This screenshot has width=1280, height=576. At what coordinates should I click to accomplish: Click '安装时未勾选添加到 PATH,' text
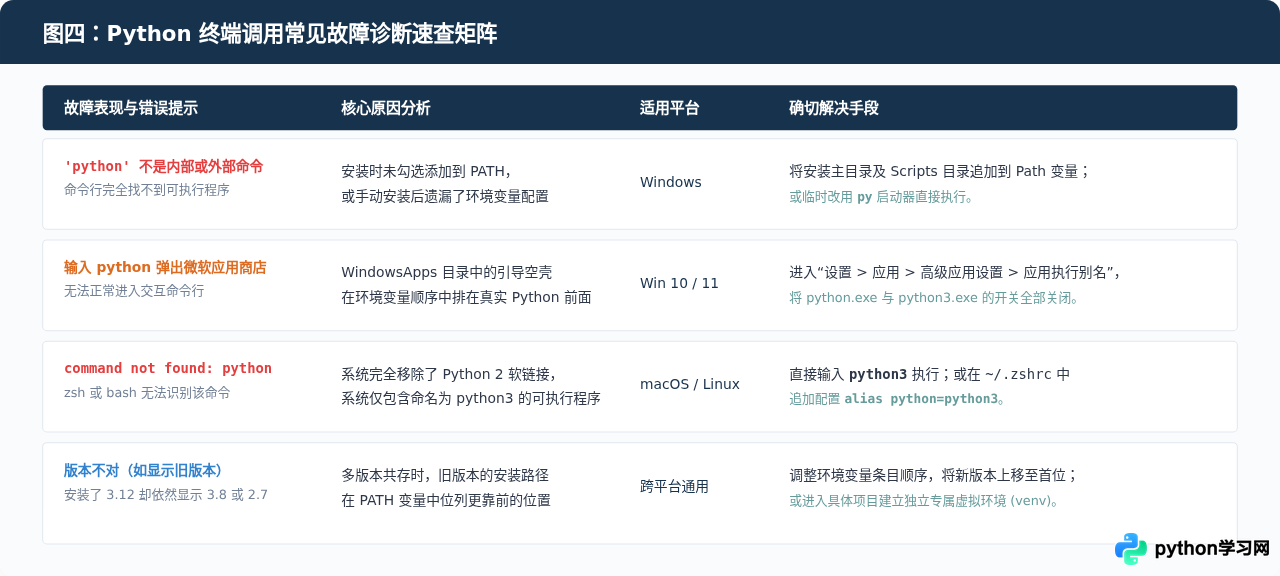click(x=426, y=171)
